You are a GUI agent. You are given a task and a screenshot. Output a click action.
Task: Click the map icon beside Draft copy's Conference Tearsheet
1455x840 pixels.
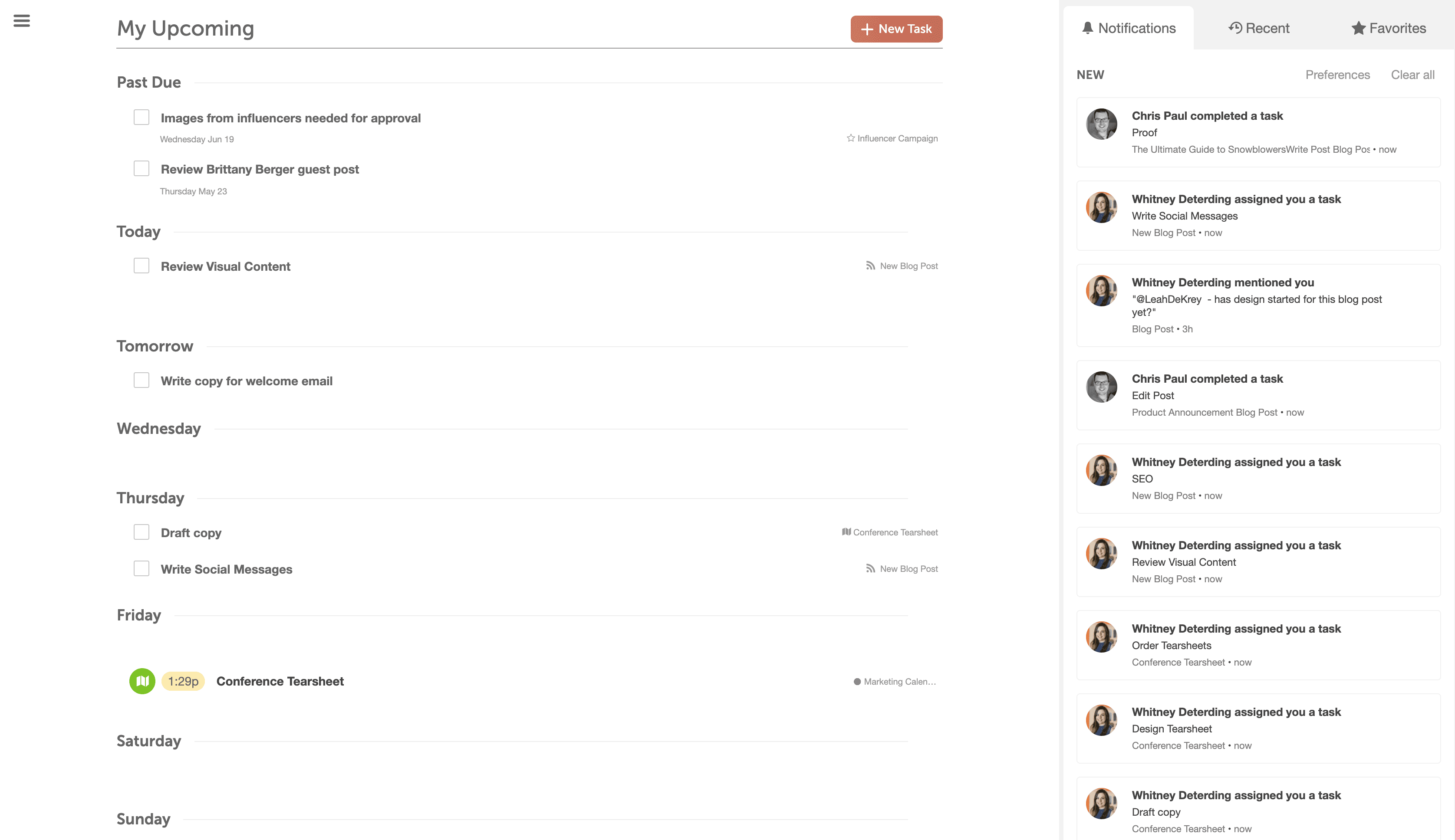tap(846, 532)
